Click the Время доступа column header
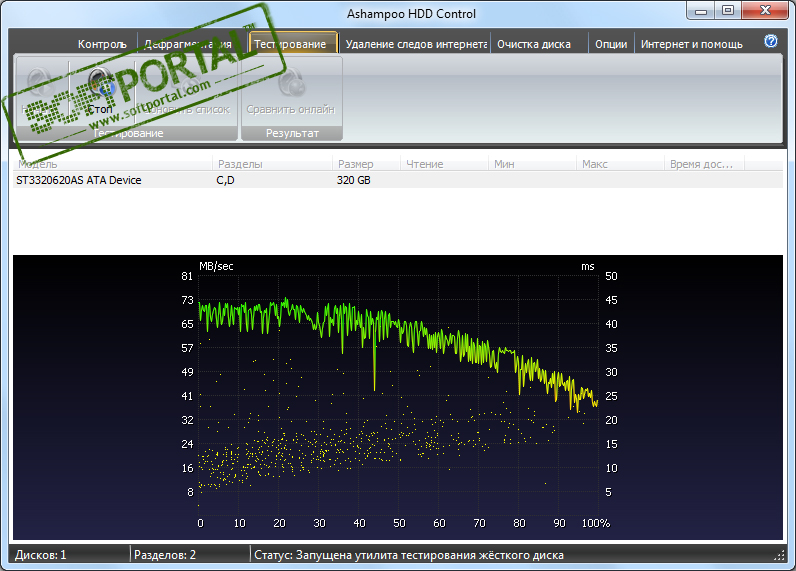The image size is (796, 571). pyautogui.click(x=704, y=164)
